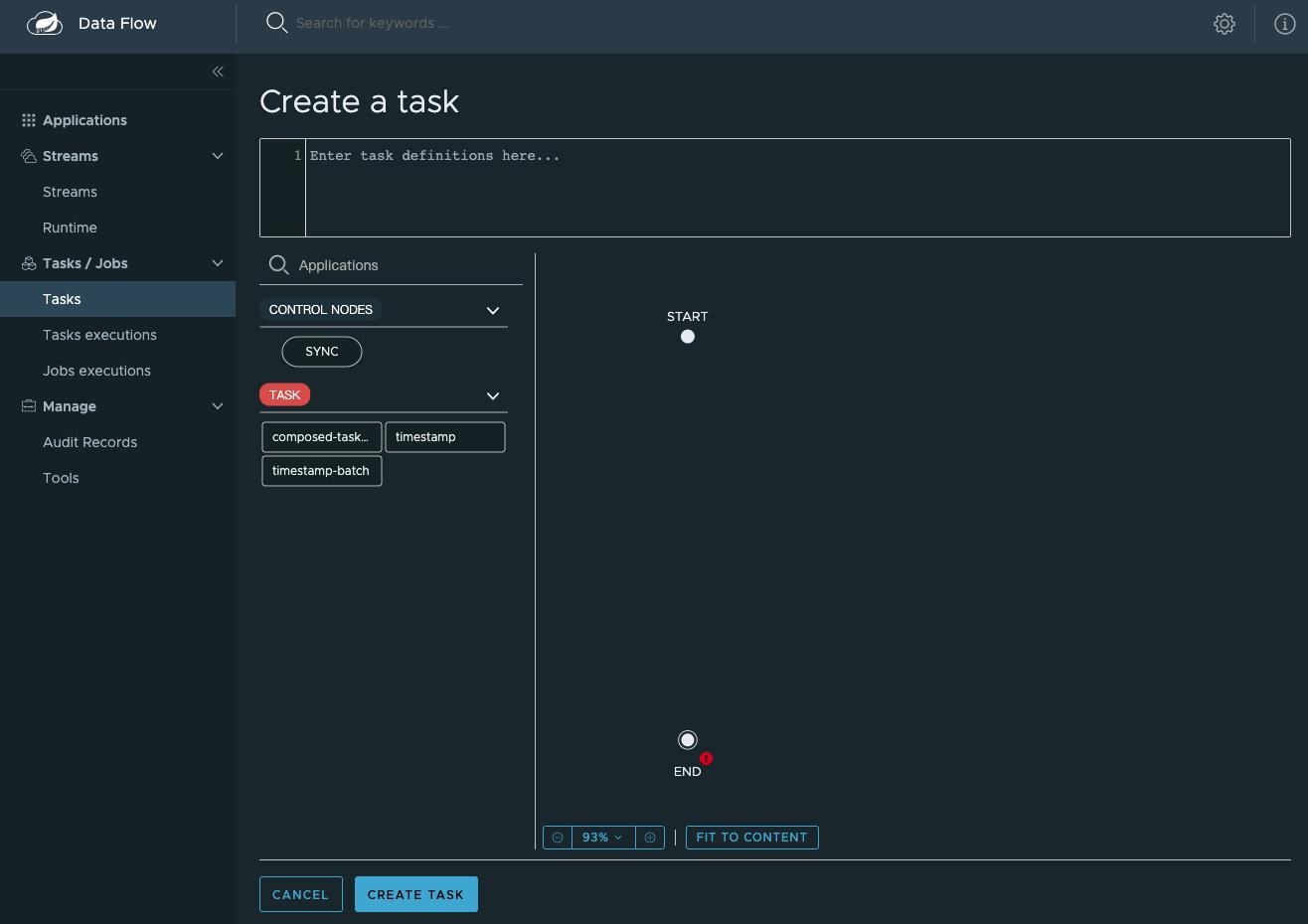
Task: Select the timestamp-batch task app
Action: click(x=322, y=471)
